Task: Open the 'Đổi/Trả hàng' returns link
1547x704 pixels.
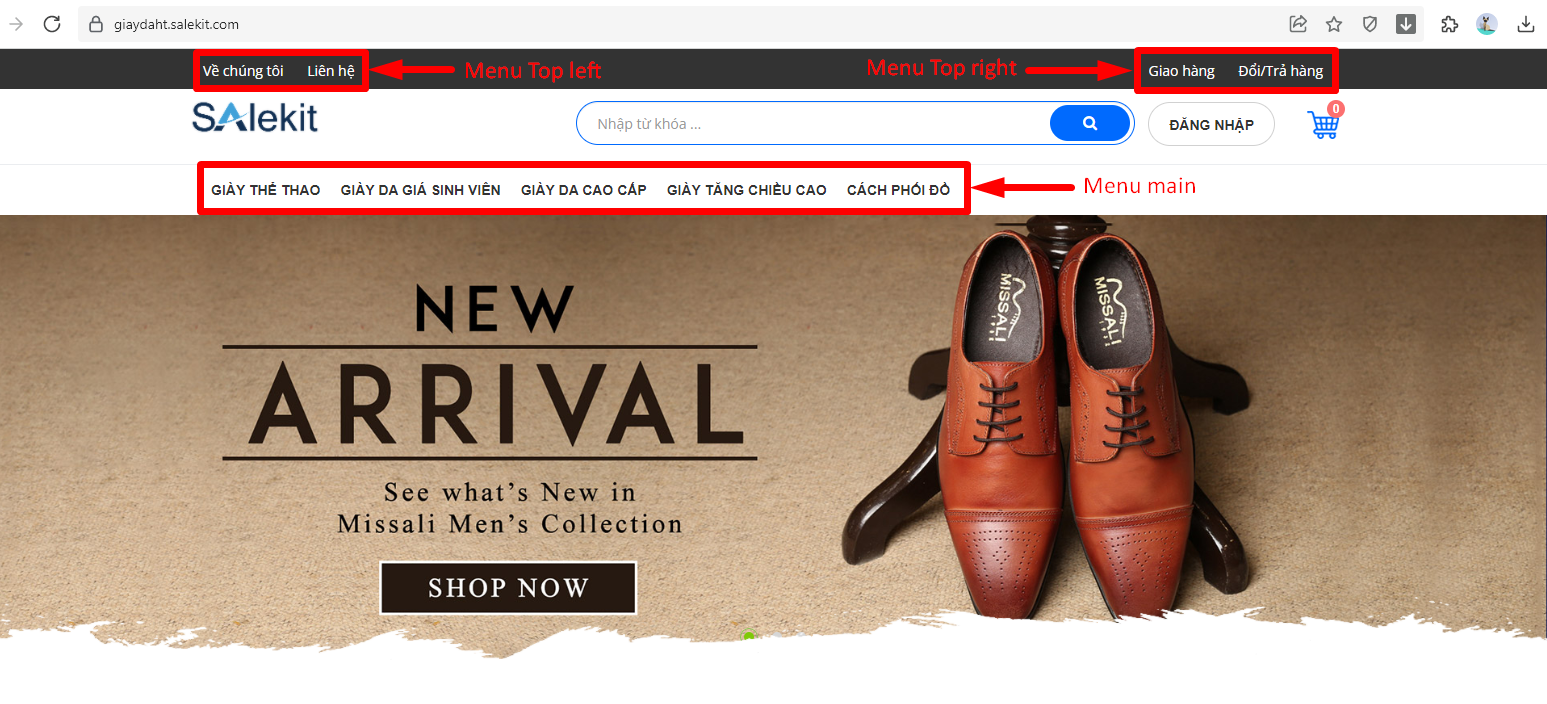Action: (1280, 71)
